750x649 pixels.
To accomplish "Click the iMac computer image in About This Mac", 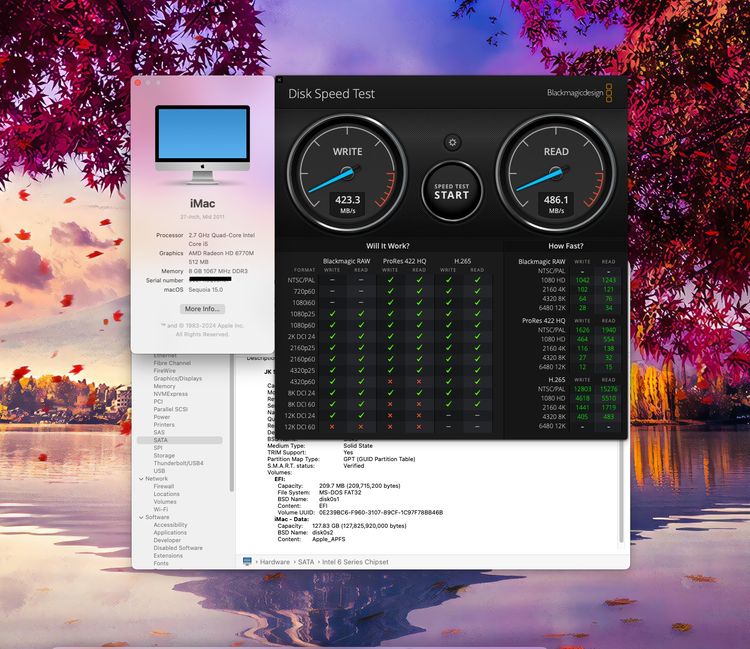I will [x=202, y=144].
